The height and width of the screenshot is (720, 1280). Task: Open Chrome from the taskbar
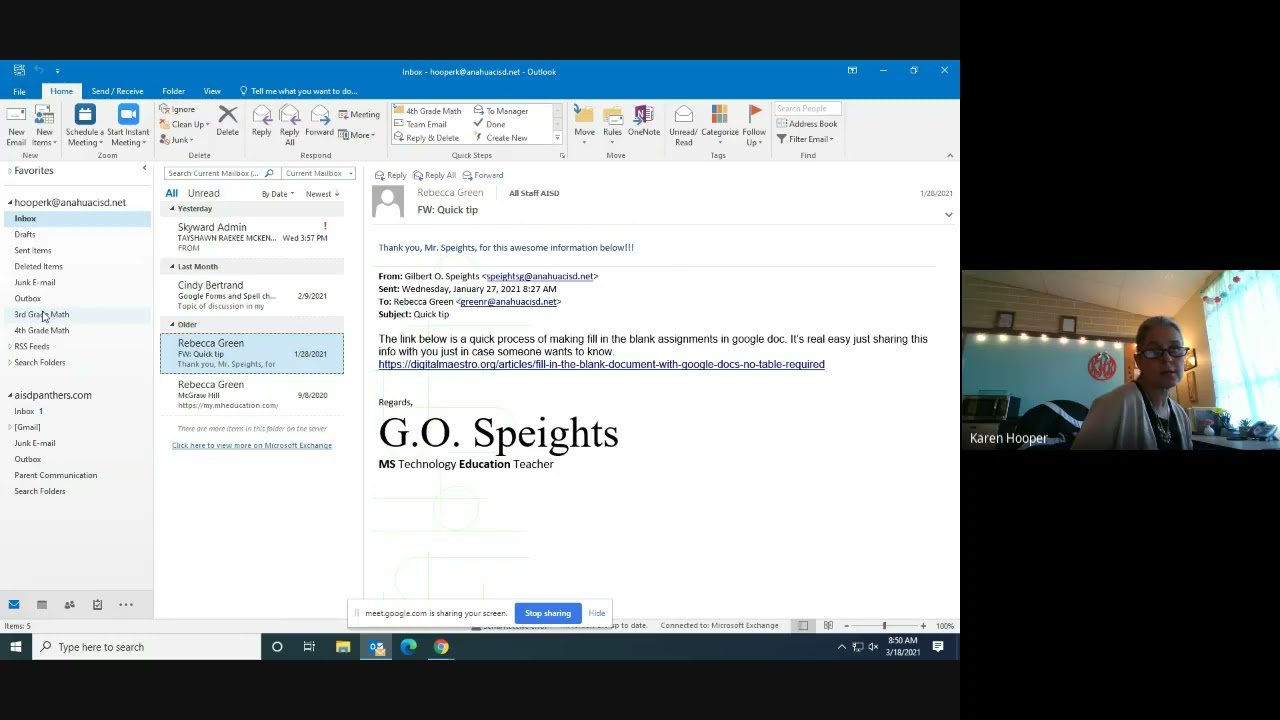(x=441, y=647)
